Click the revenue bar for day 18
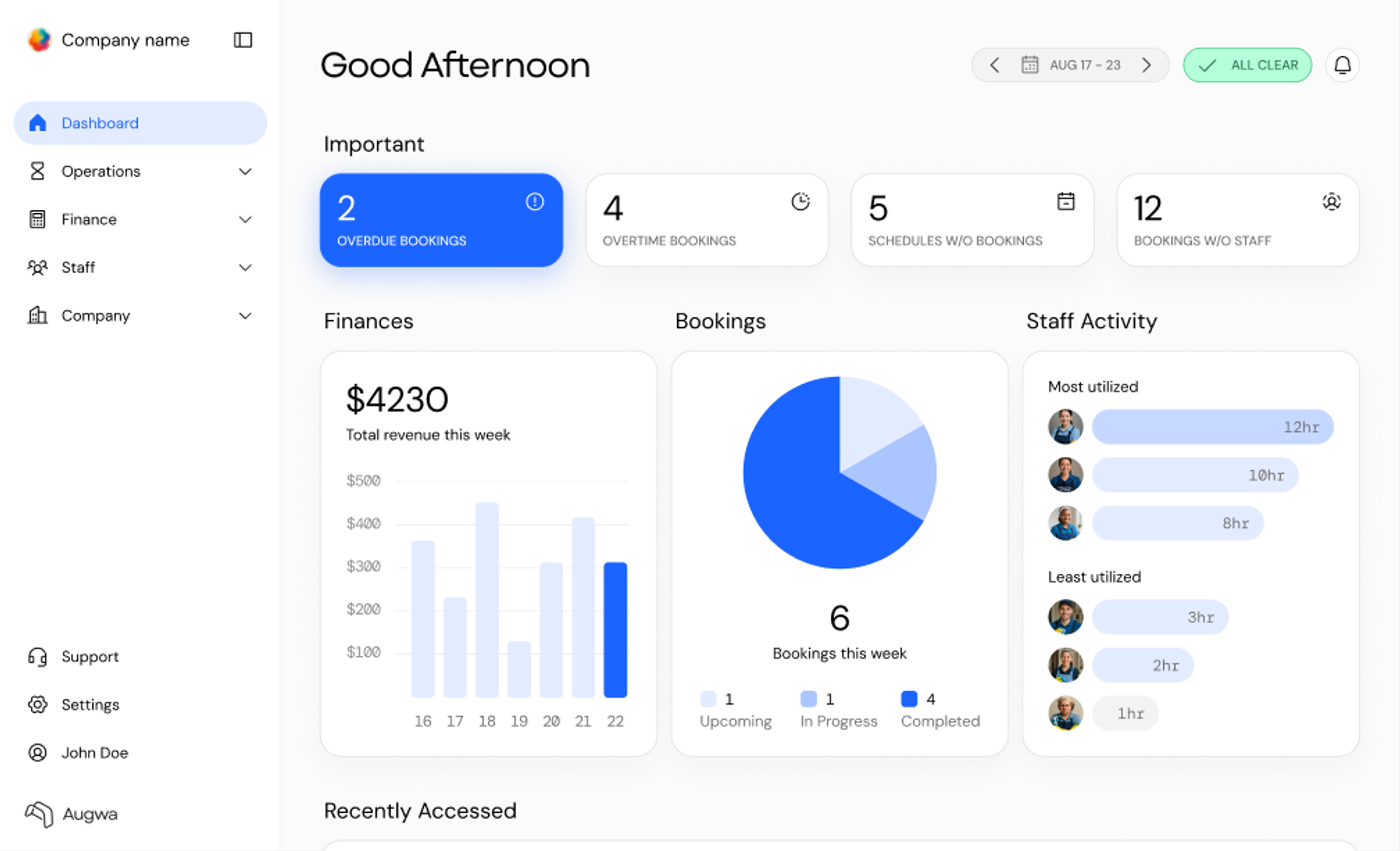This screenshot has width=1400, height=851. pos(487,600)
